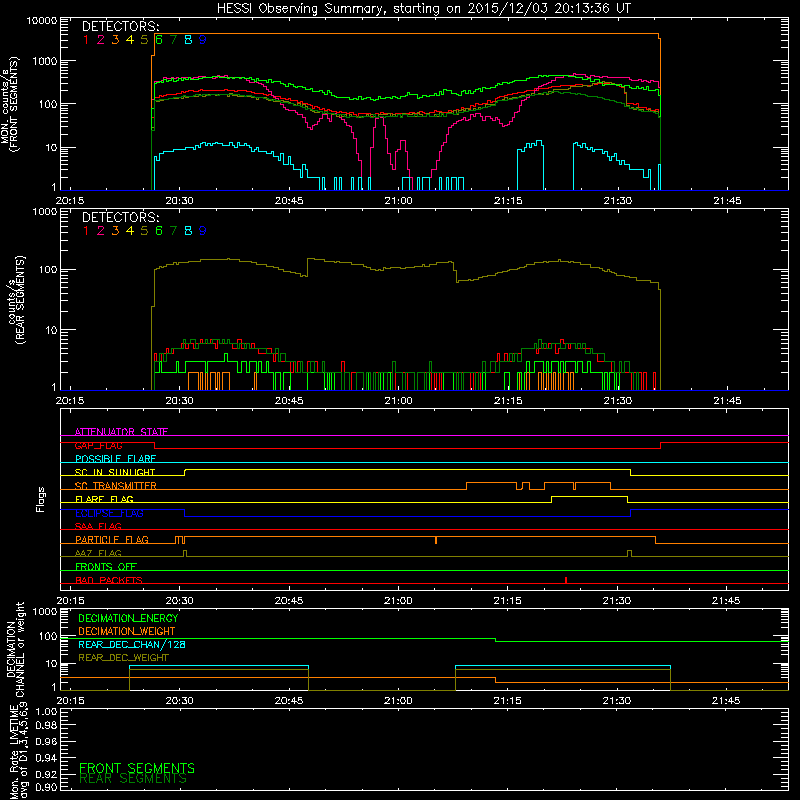
Task: Select the SC_TRANSMITTER flag label
Action: 116,486
